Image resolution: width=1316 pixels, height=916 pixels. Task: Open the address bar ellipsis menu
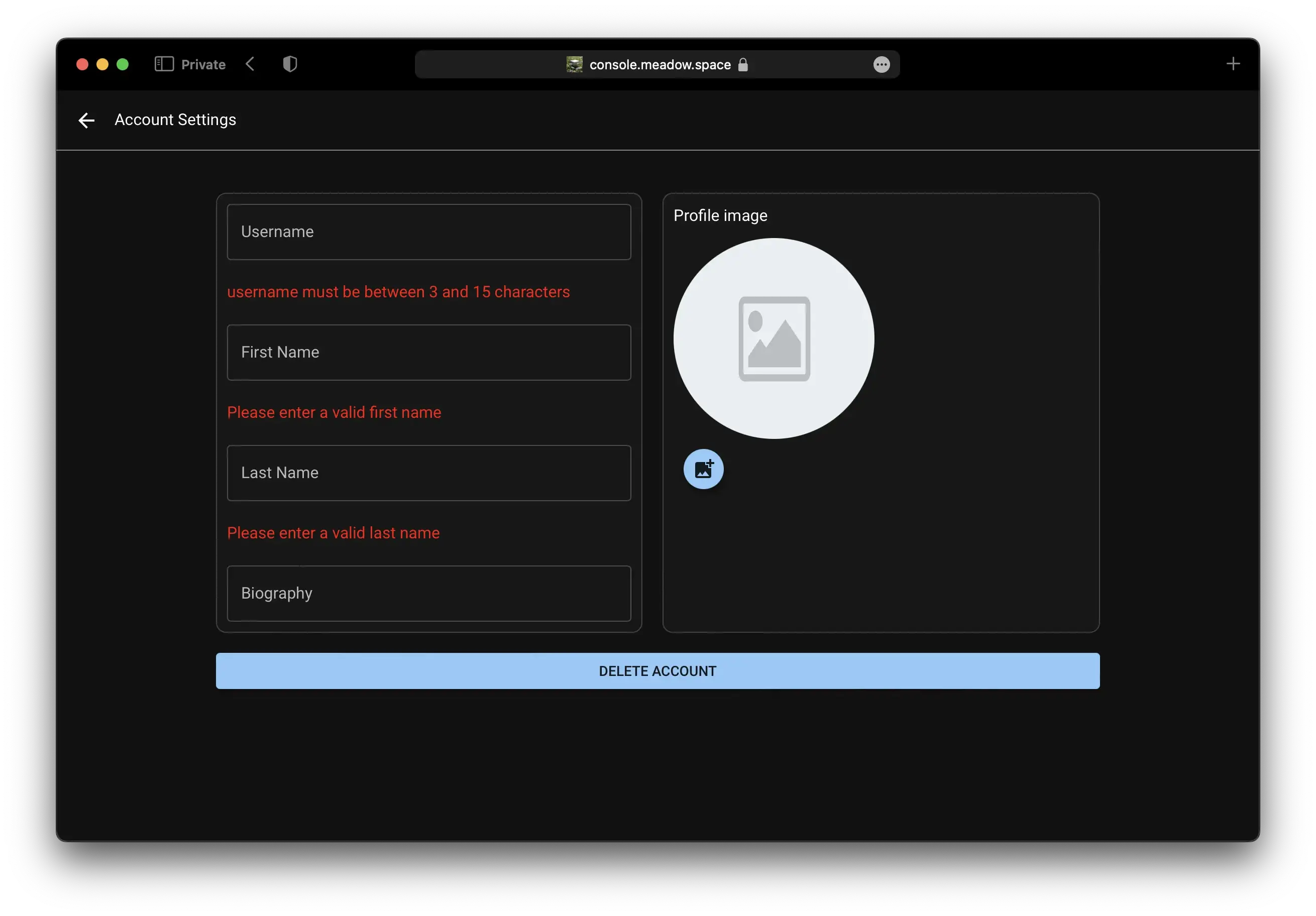881,65
